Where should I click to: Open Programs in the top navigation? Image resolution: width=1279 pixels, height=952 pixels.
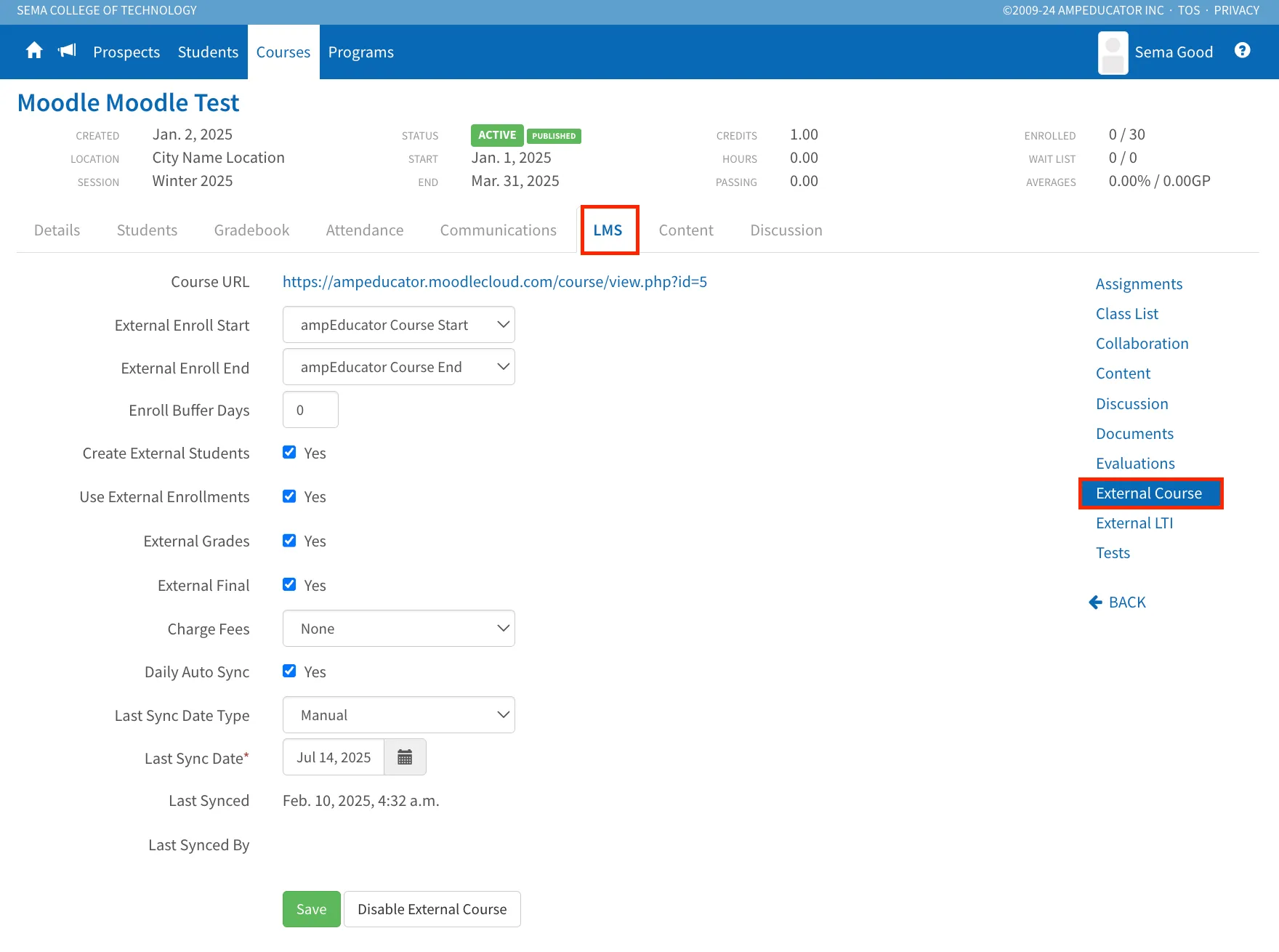click(x=361, y=52)
